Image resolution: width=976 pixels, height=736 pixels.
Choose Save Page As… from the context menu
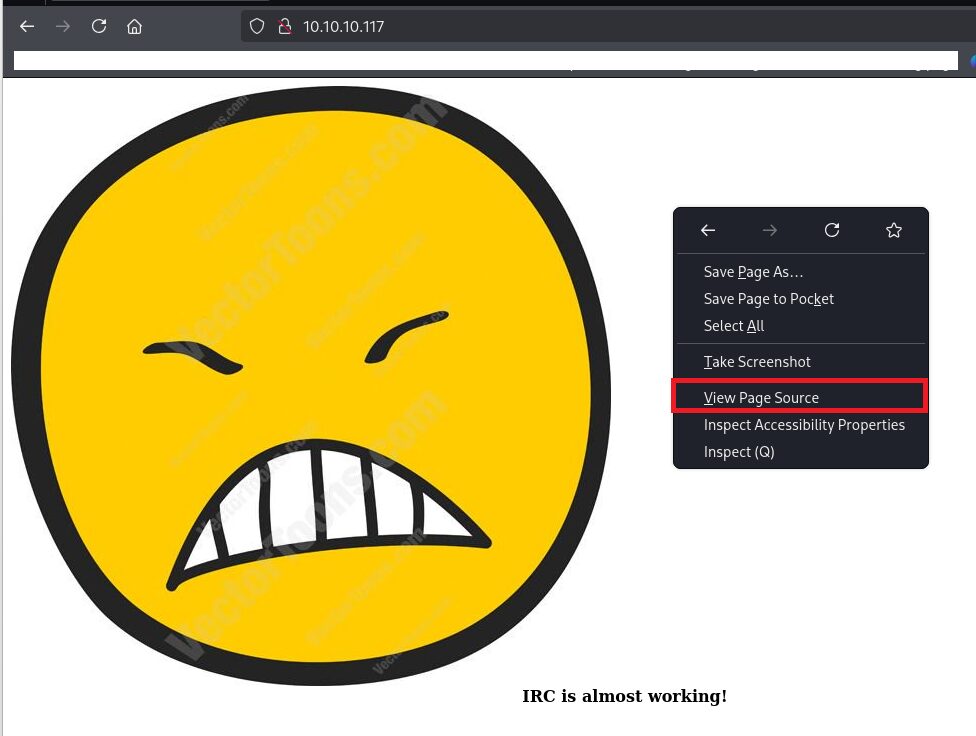tap(753, 272)
